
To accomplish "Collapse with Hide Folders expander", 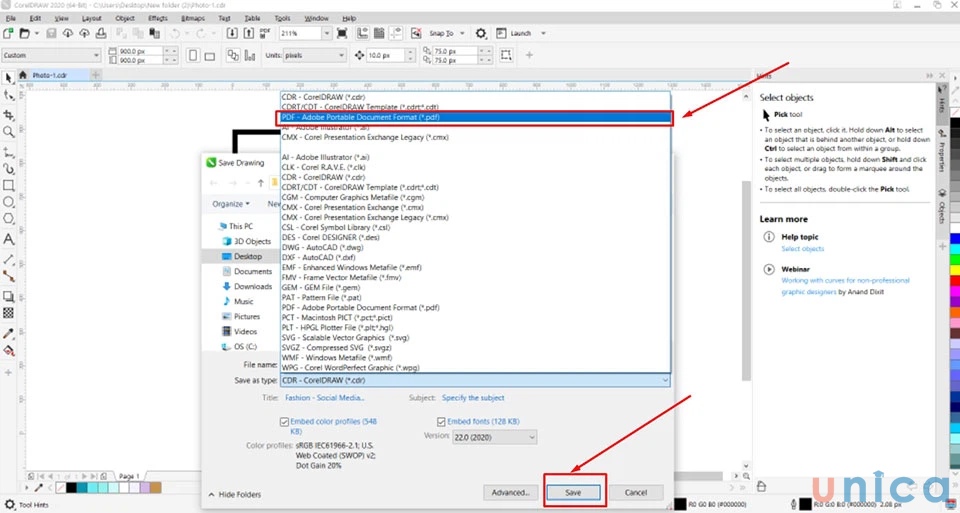I will 235,494.
